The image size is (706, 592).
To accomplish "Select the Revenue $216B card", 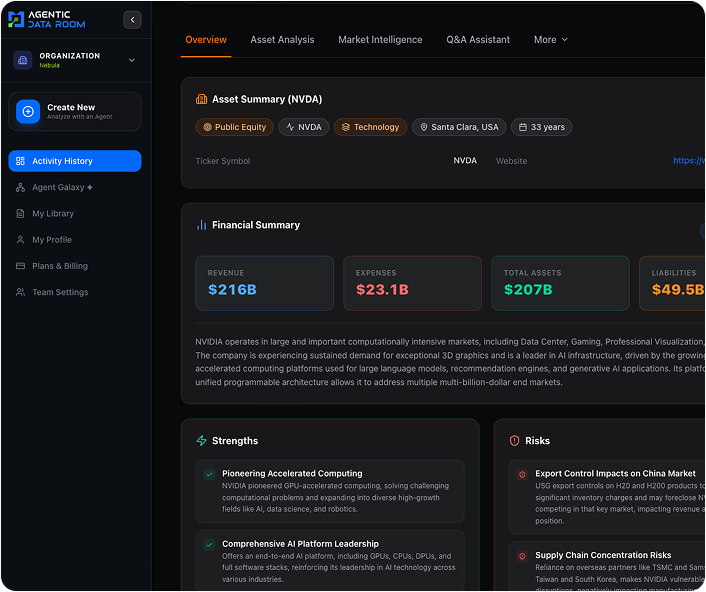I will pyautogui.click(x=265, y=283).
